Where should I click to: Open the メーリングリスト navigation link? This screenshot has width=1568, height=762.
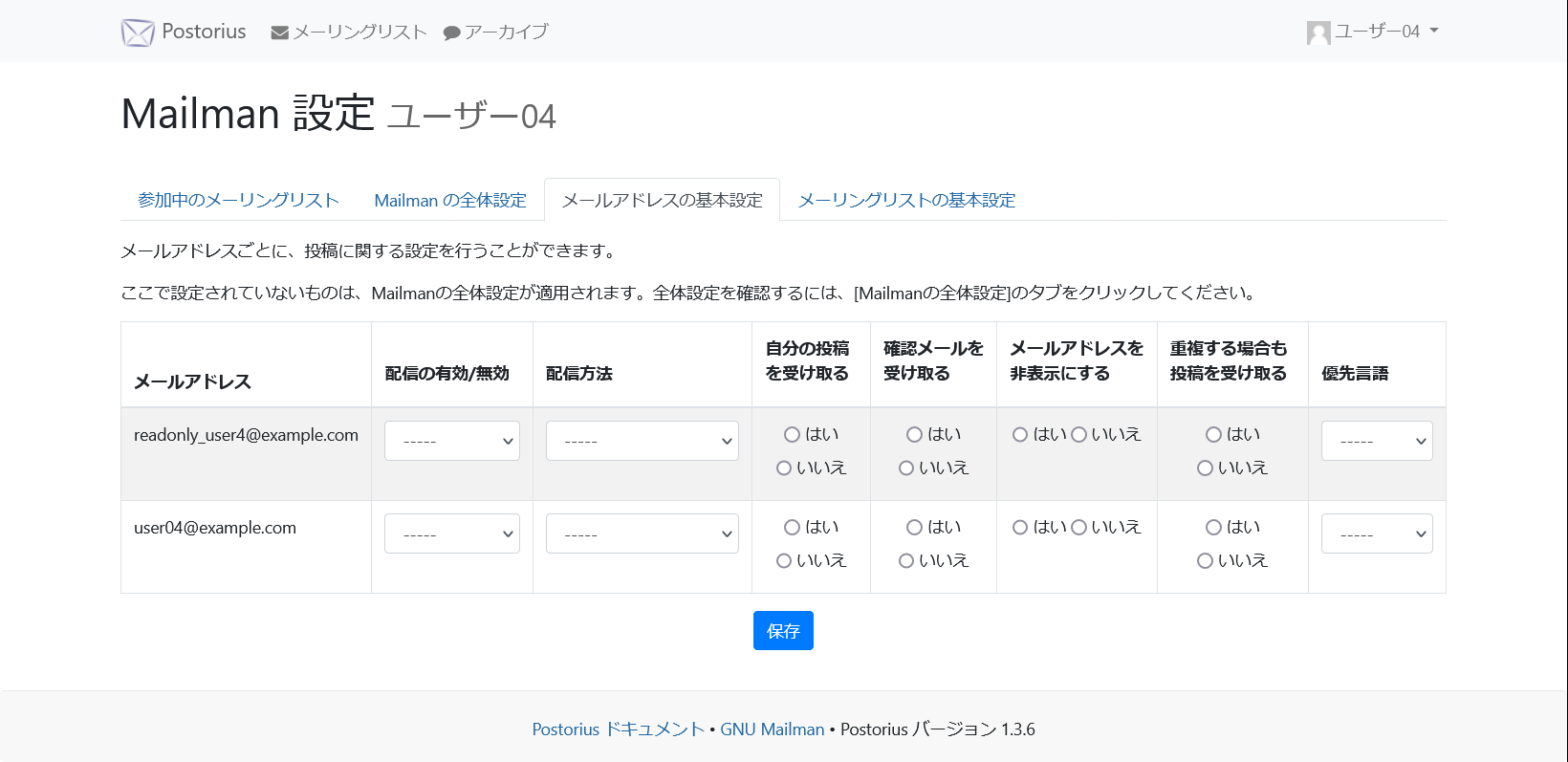[x=350, y=33]
